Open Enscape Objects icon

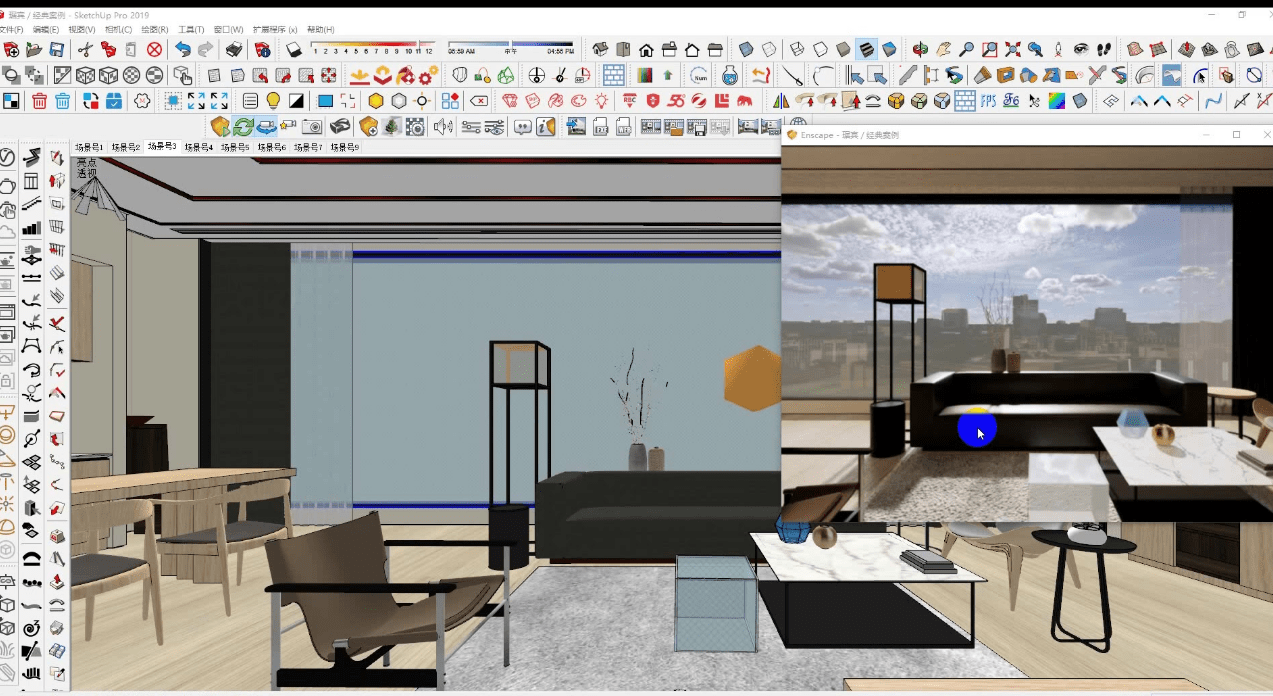tap(369, 126)
